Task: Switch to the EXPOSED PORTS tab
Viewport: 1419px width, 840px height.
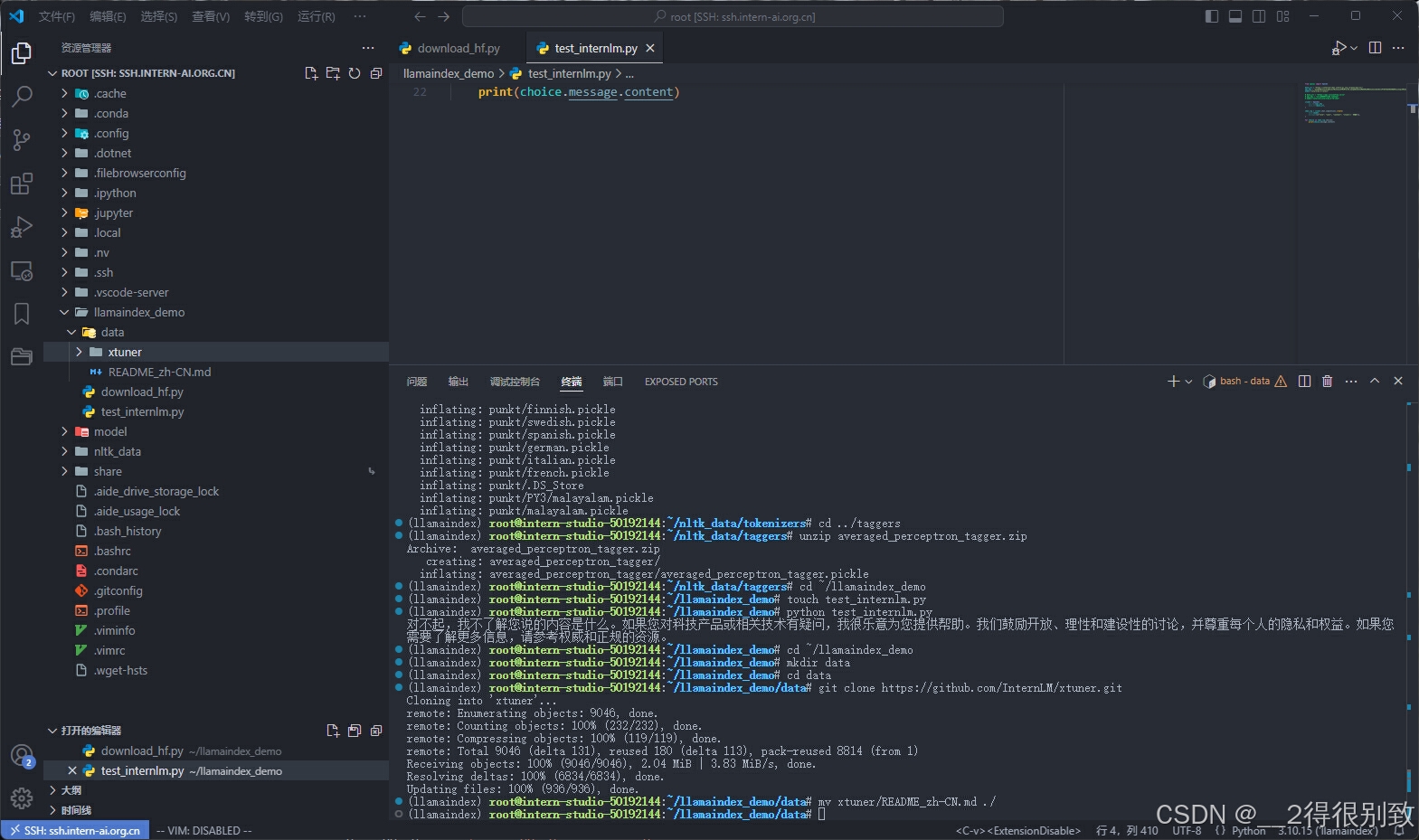Action: [681, 382]
